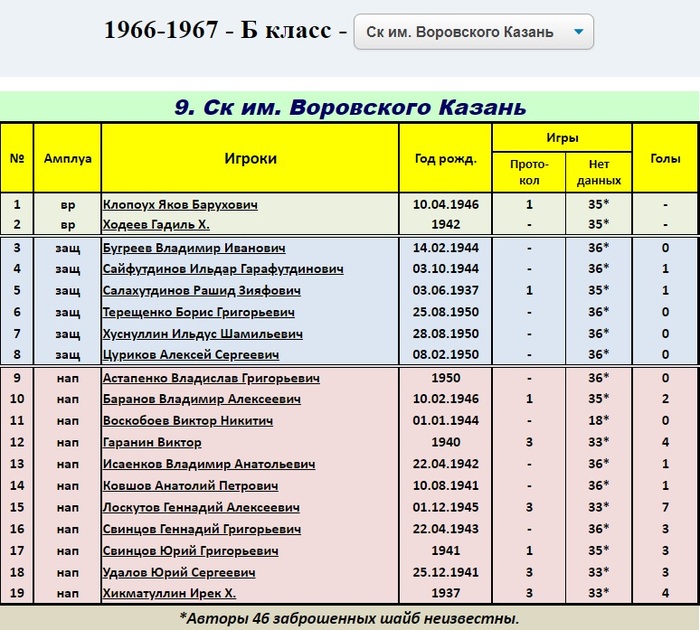Viewport: 700px width, 630px height.
Task: Open player link Цуриков Алексей Сергеевич
Action: tap(191, 355)
